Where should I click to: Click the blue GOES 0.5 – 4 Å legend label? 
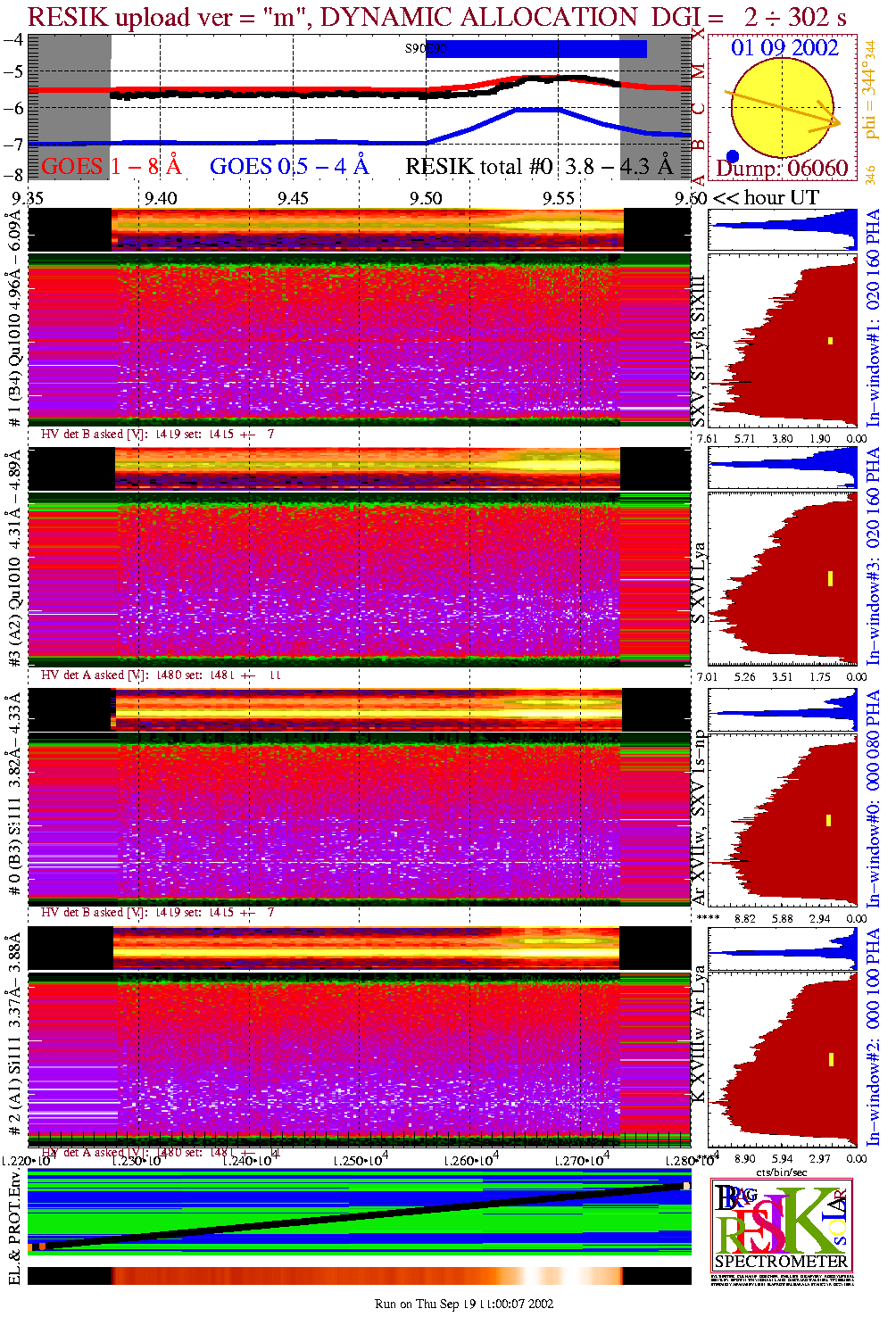(x=288, y=166)
